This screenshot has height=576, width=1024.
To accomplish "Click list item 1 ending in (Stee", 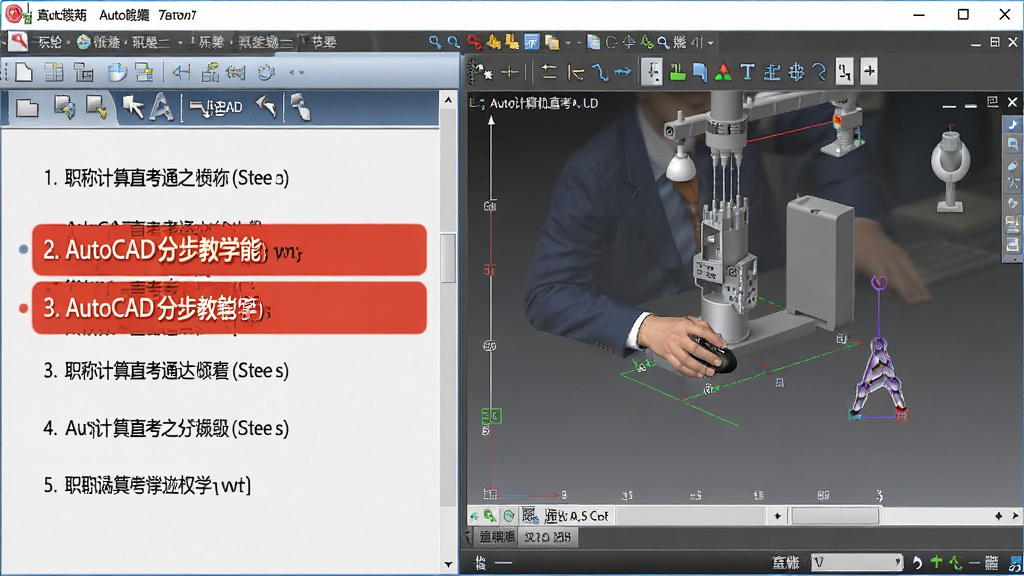I will click(x=166, y=178).
